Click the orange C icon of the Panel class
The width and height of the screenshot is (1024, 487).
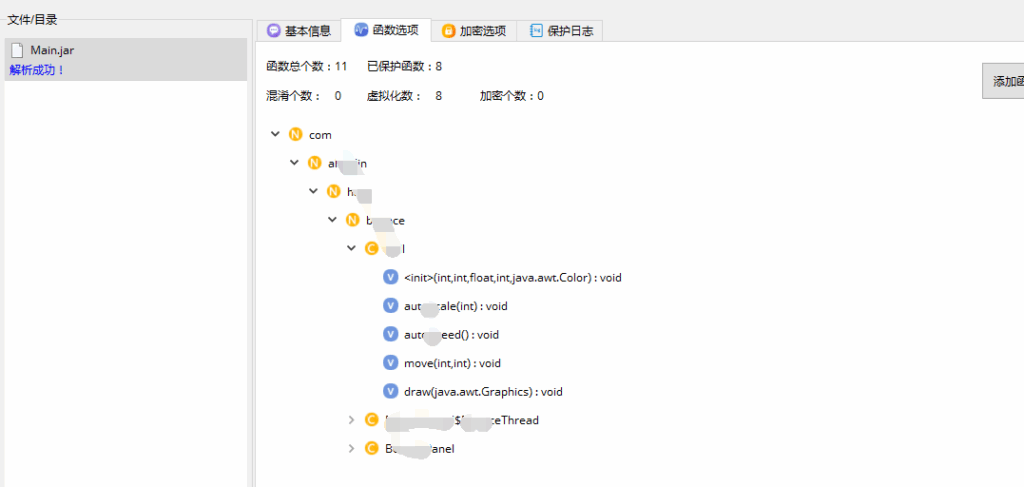click(x=371, y=449)
